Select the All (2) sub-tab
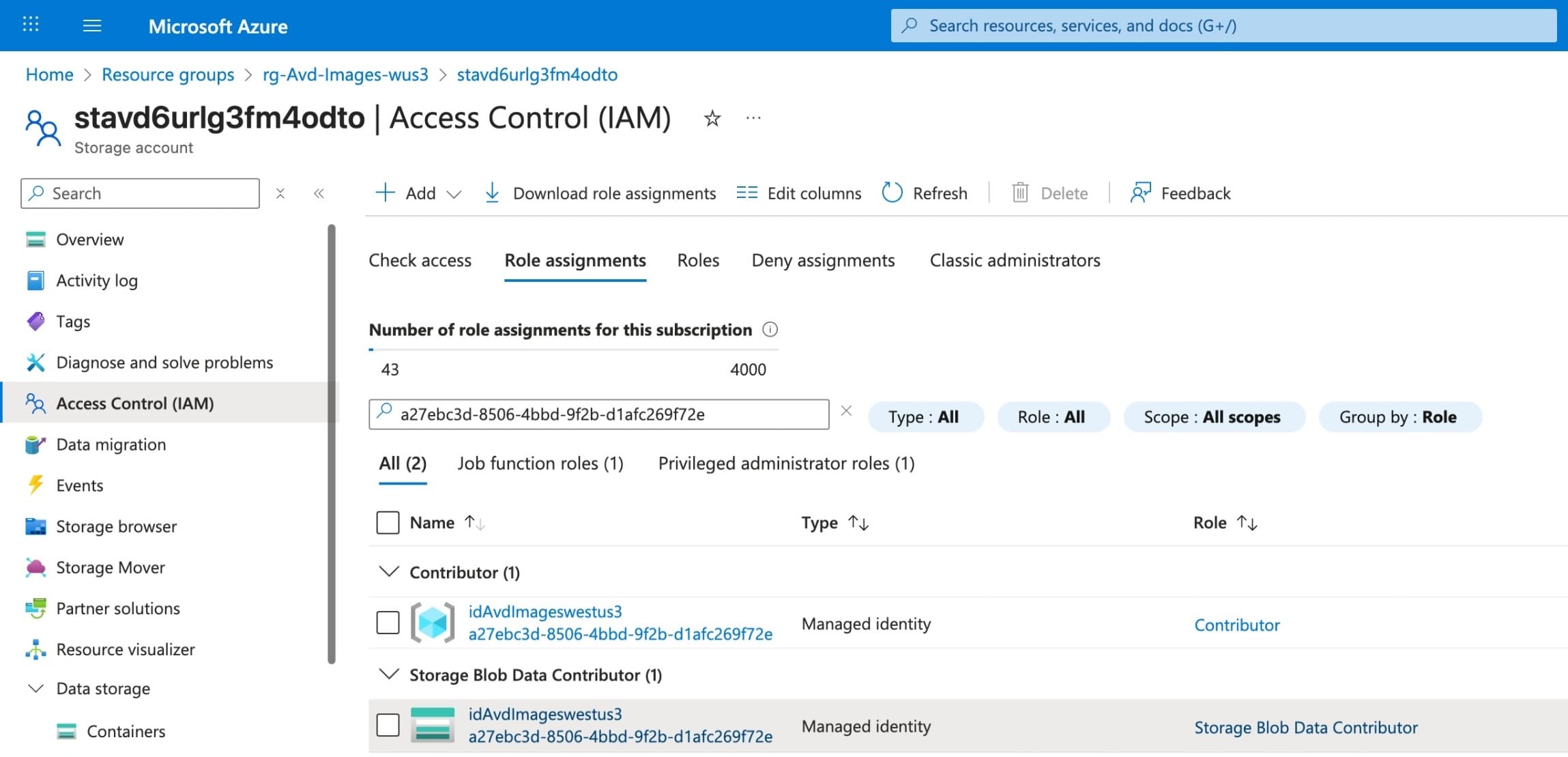This screenshot has width=1568, height=757. [403, 463]
